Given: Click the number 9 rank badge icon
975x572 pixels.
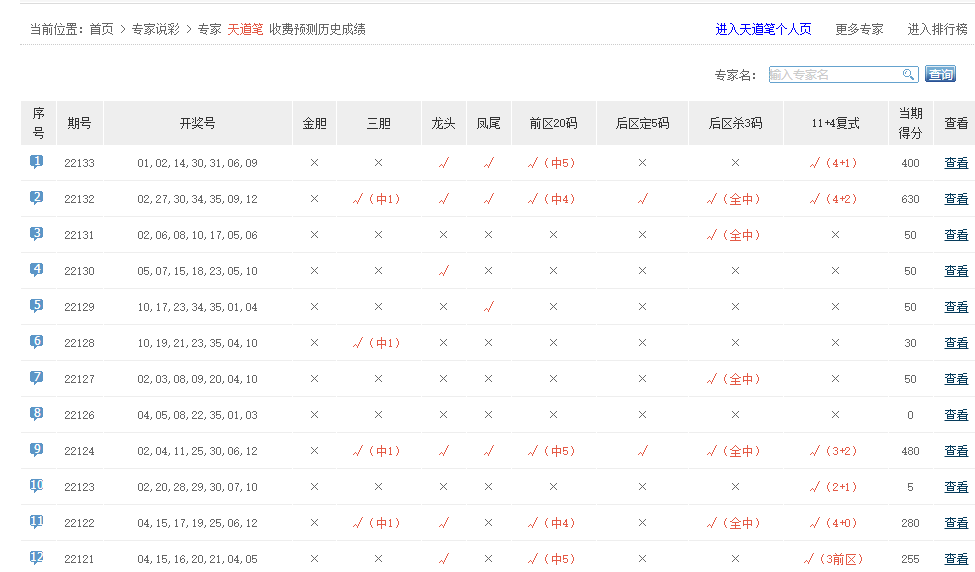Looking at the screenshot, I should tap(37, 450).
